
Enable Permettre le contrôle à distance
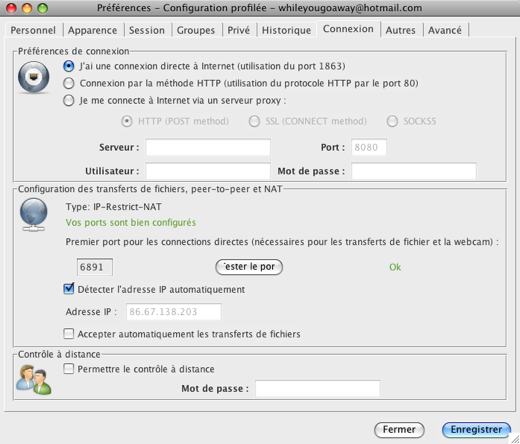click(x=69, y=369)
